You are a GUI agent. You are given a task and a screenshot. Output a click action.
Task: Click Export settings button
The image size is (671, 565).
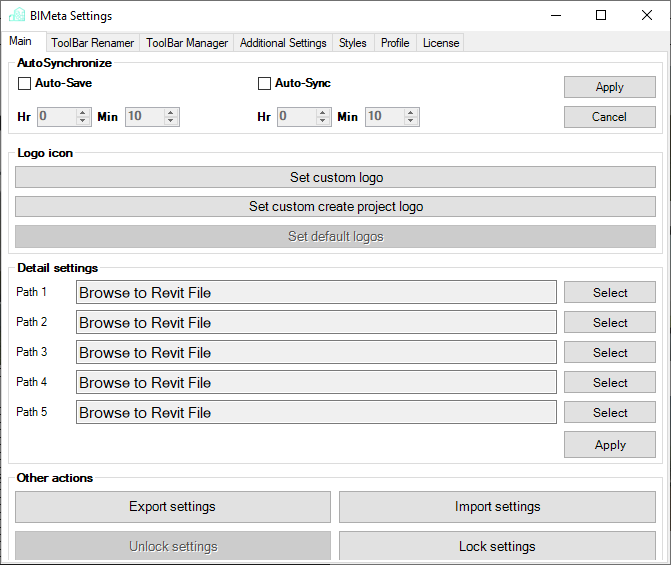[172, 507]
